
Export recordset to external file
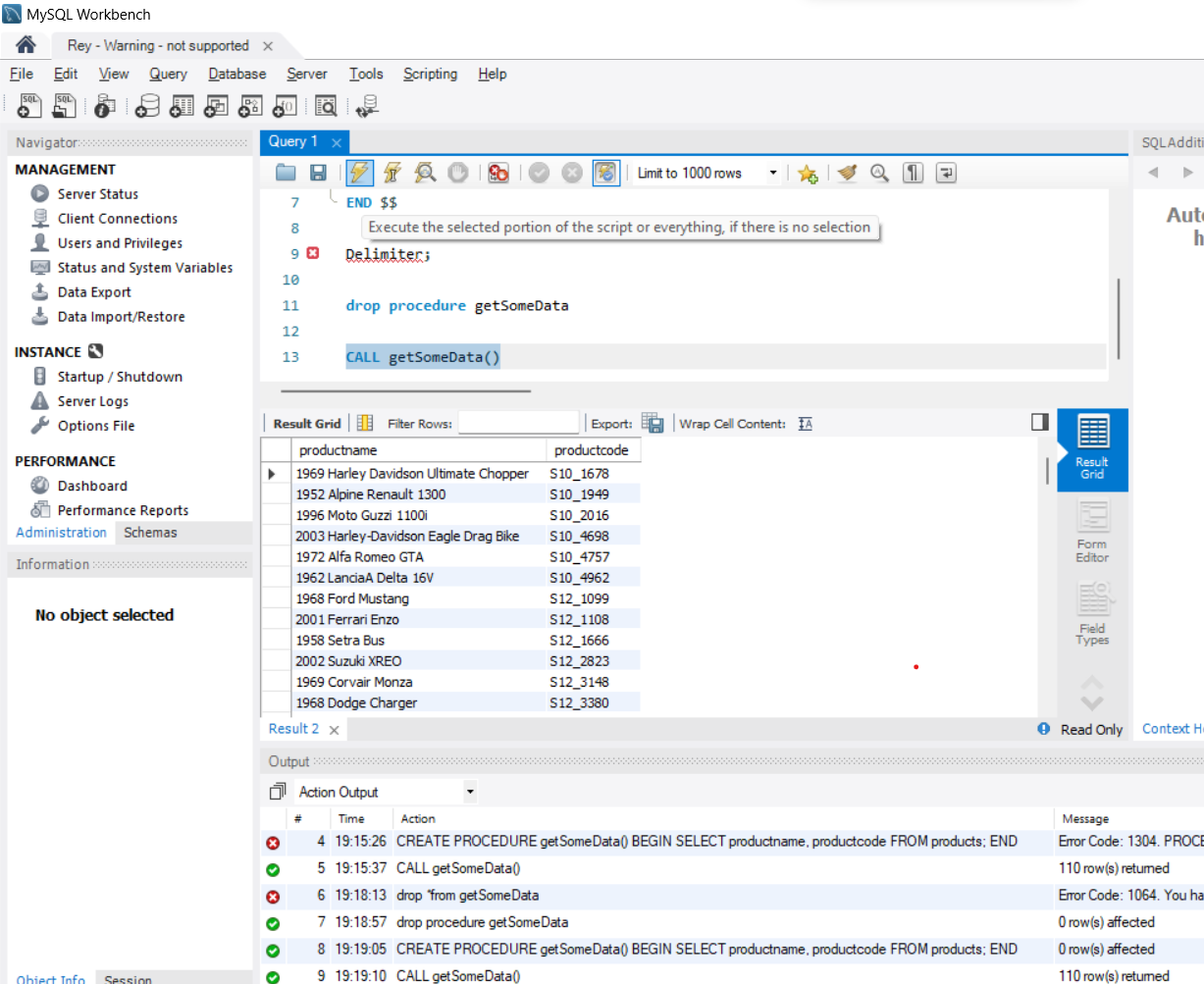coord(653,423)
